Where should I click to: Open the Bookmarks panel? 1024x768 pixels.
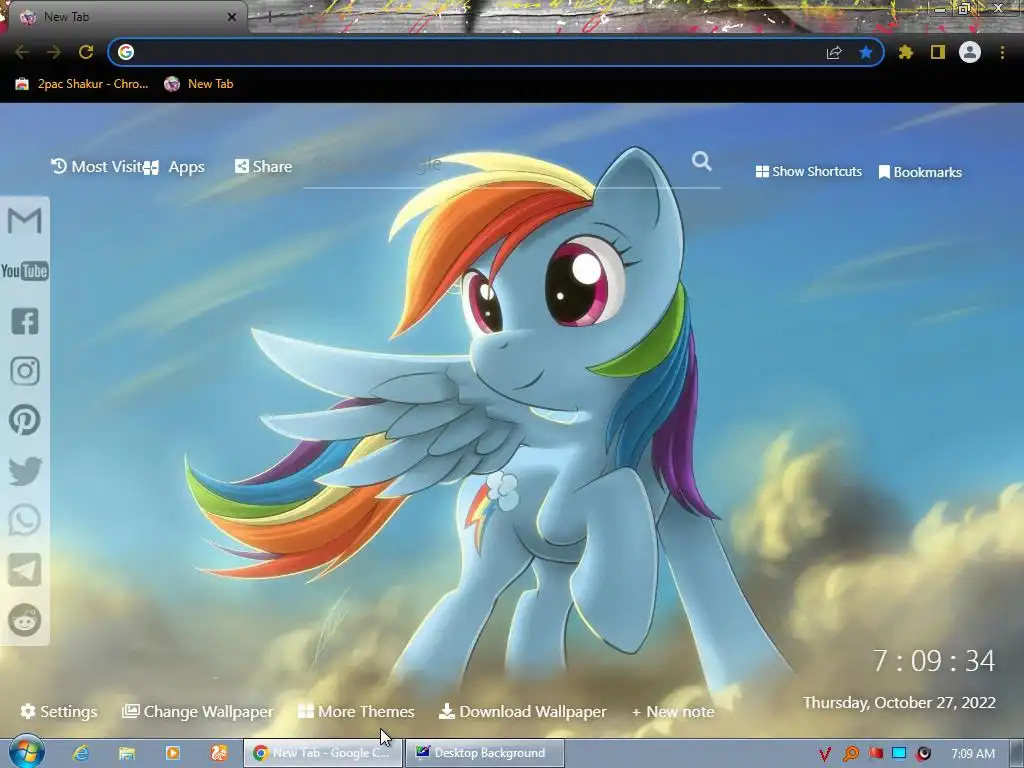click(920, 172)
